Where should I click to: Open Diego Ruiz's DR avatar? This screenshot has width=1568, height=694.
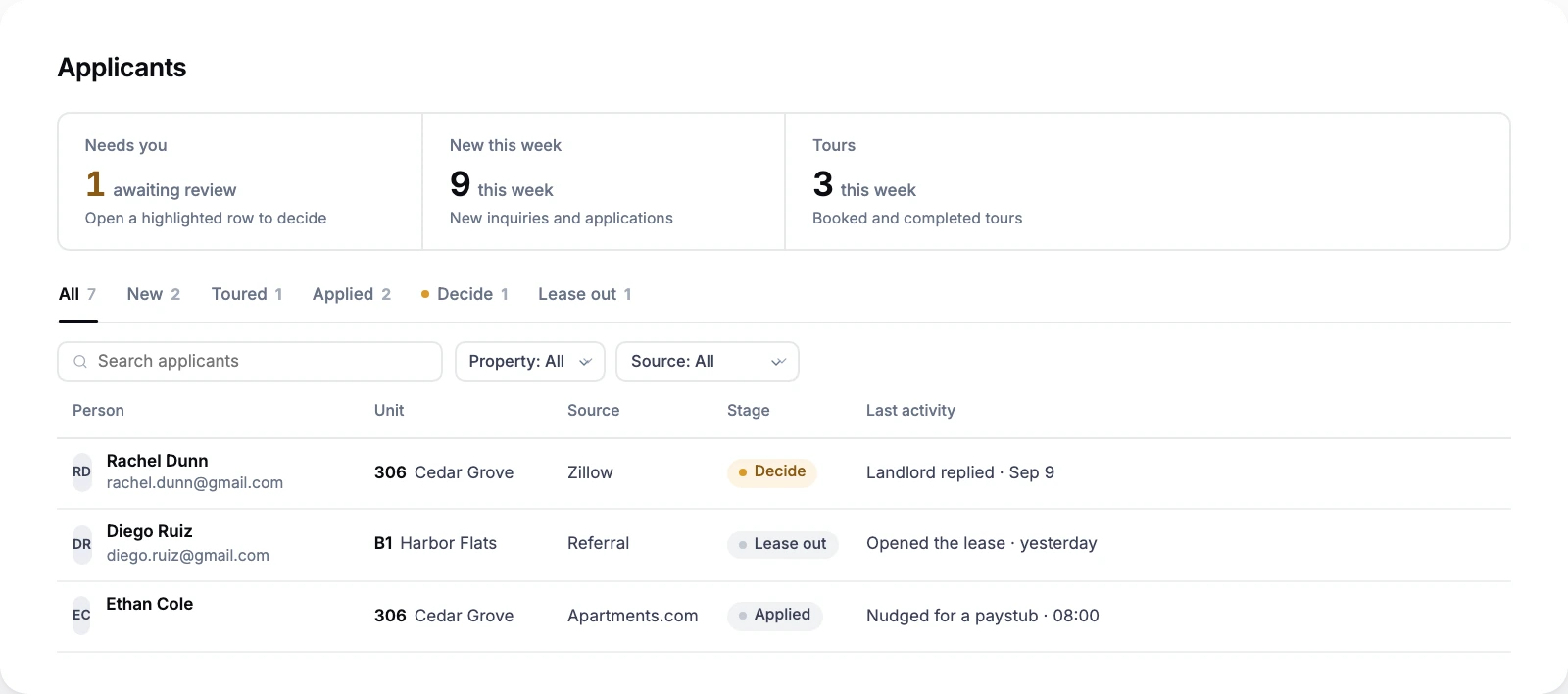pyautogui.click(x=81, y=544)
